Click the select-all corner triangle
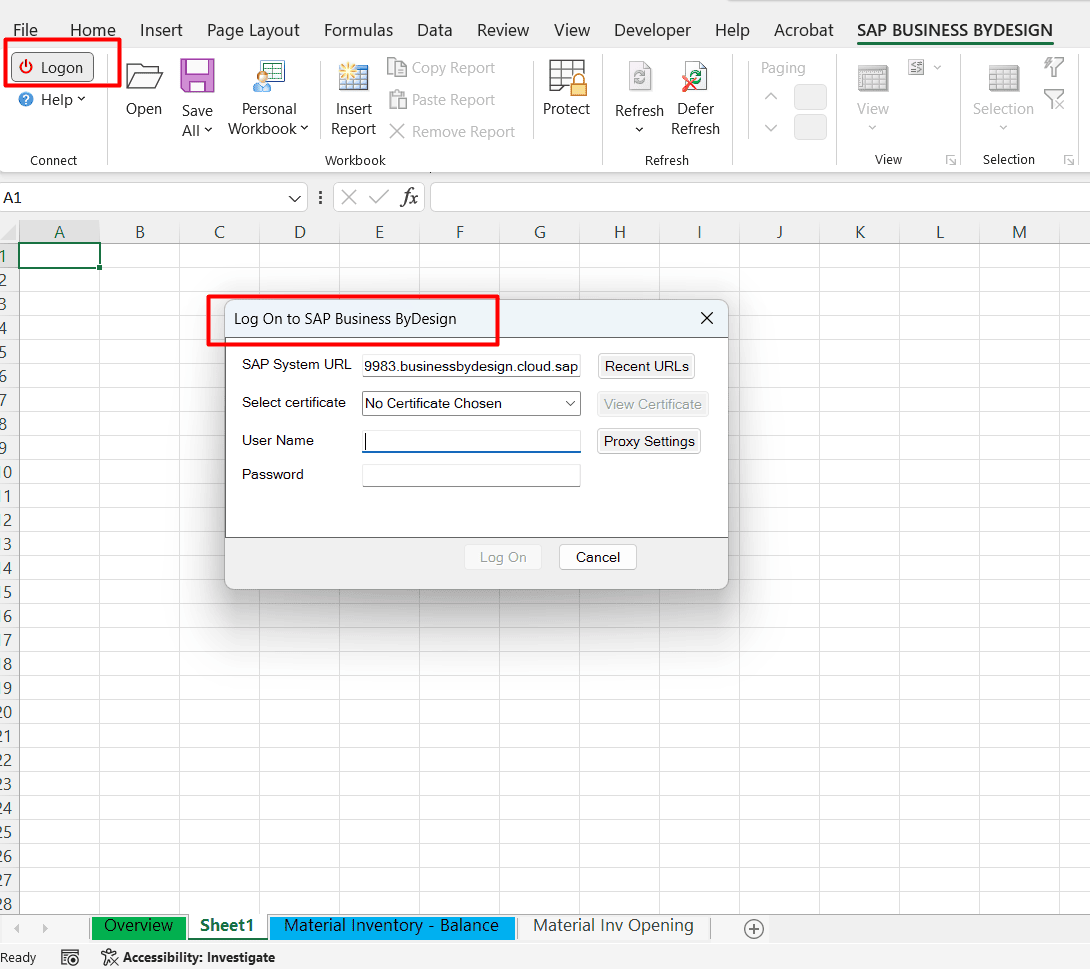The width and height of the screenshot is (1090, 969). click(9, 232)
